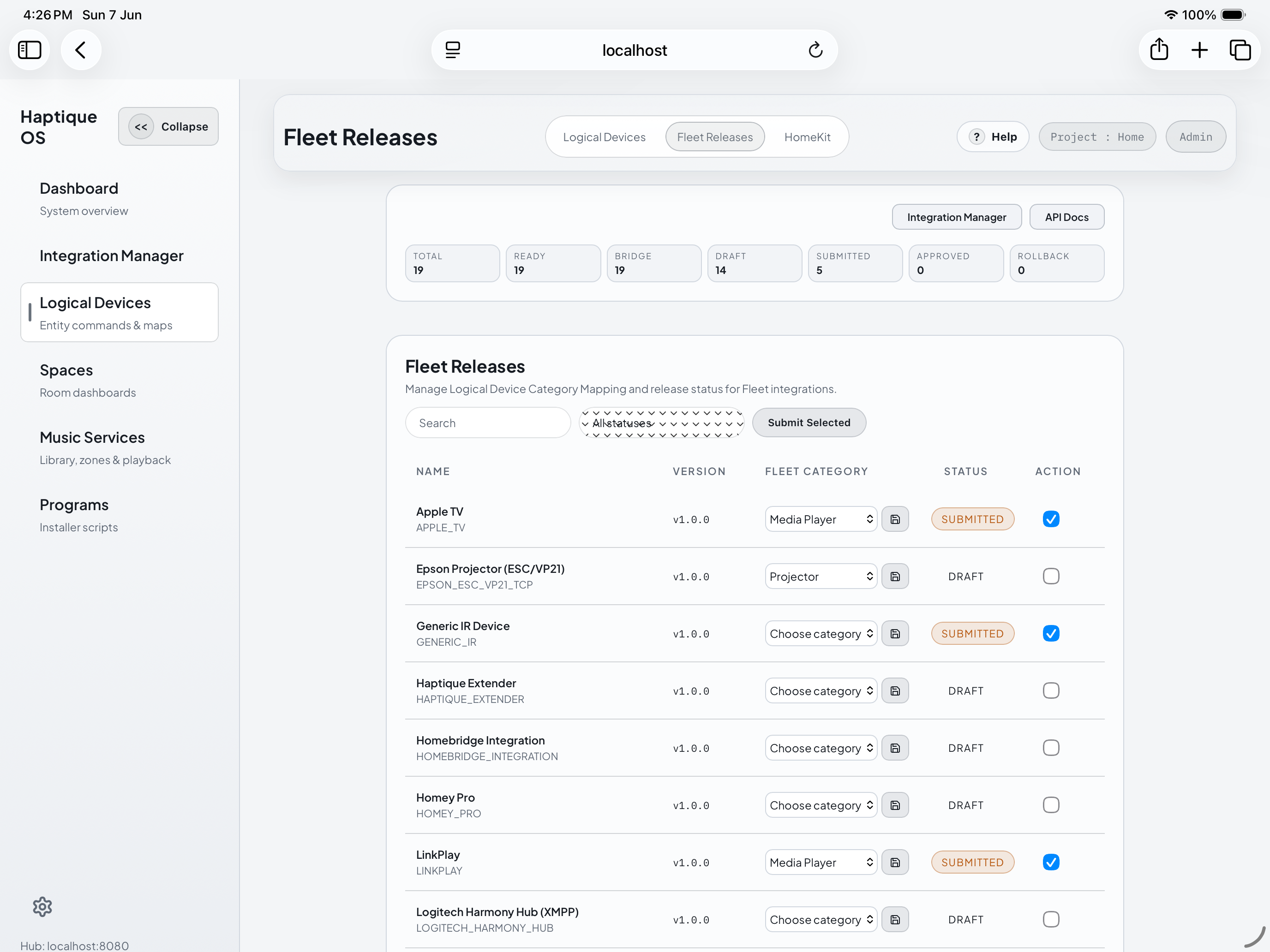Image resolution: width=1270 pixels, height=952 pixels.
Task: Show the tab overview icon
Action: [x=1240, y=50]
